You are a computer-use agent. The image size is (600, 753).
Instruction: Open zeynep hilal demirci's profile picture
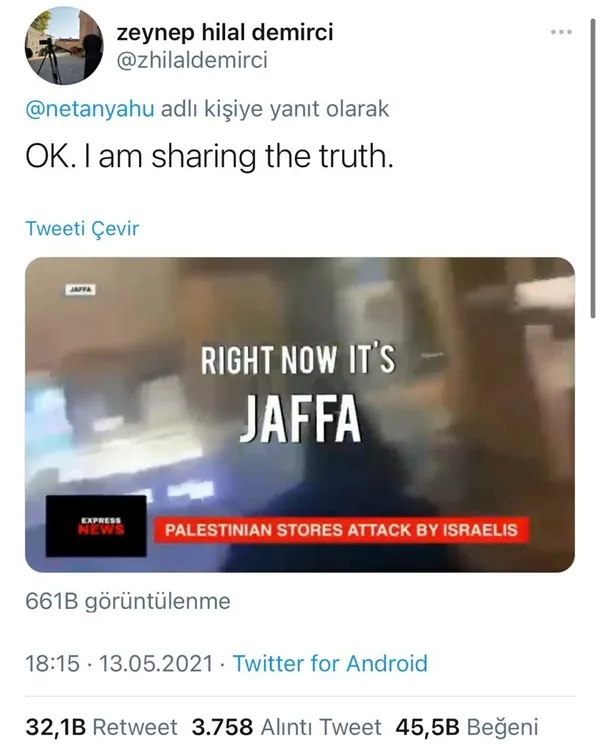(64, 46)
